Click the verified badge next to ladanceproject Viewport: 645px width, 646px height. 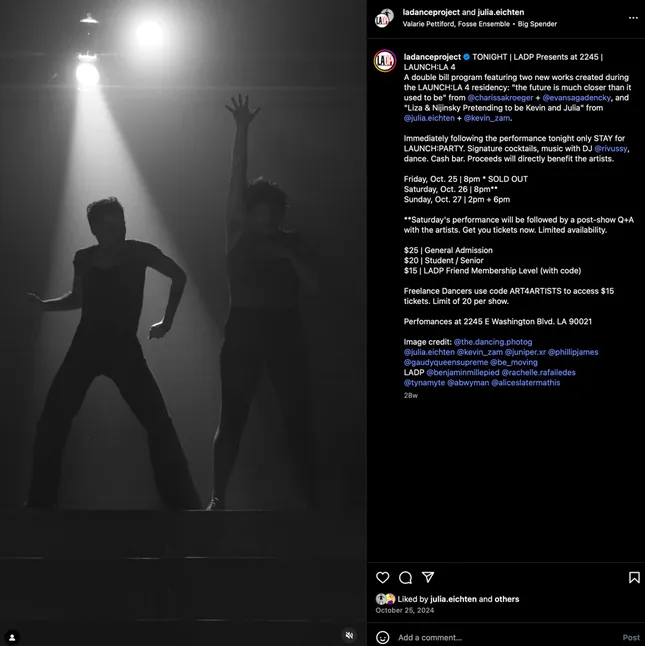pos(466,57)
